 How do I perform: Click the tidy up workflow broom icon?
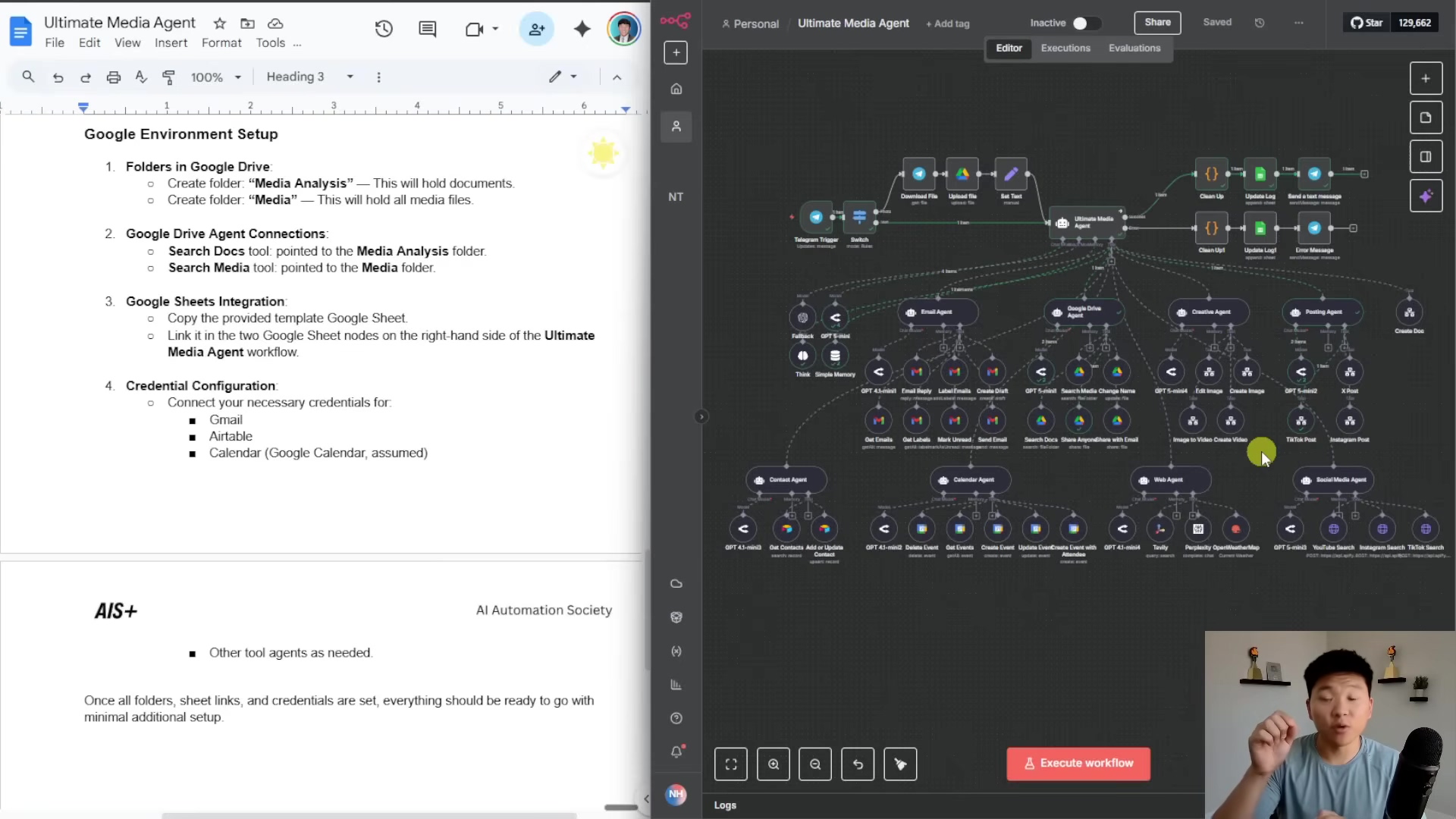[900, 764]
